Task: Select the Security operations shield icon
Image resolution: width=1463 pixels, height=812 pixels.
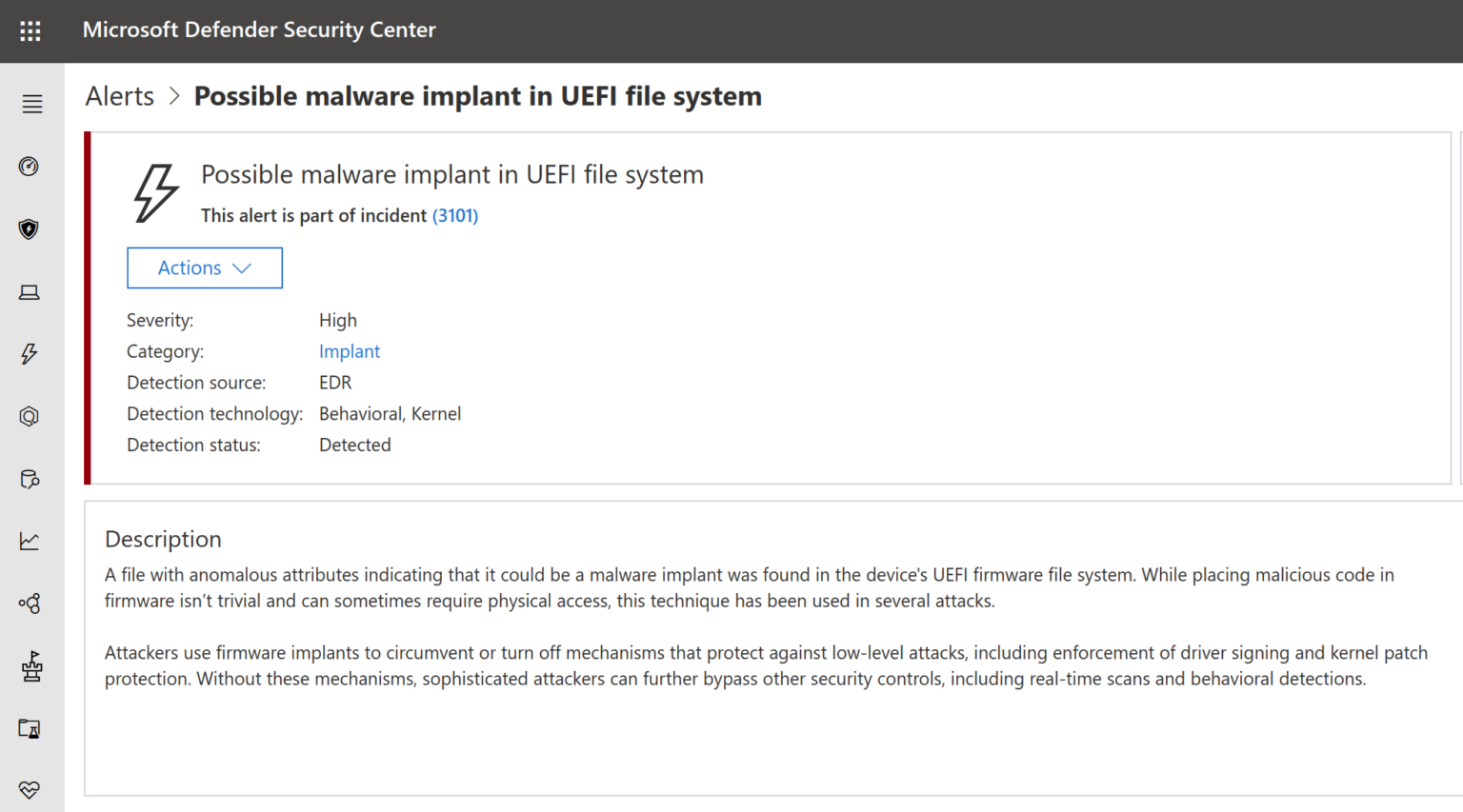Action: point(29,229)
